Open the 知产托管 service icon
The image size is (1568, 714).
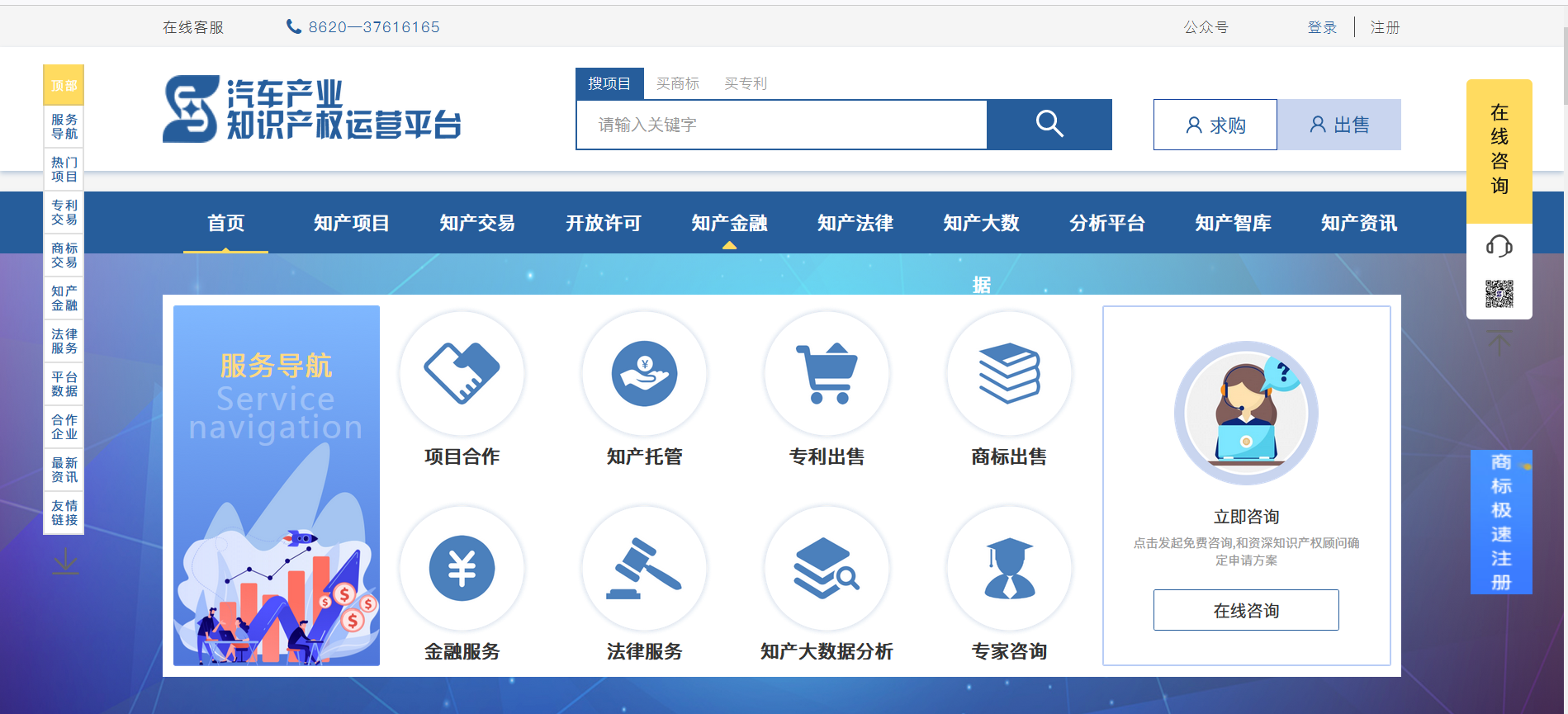pyautogui.click(x=644, y=374)
